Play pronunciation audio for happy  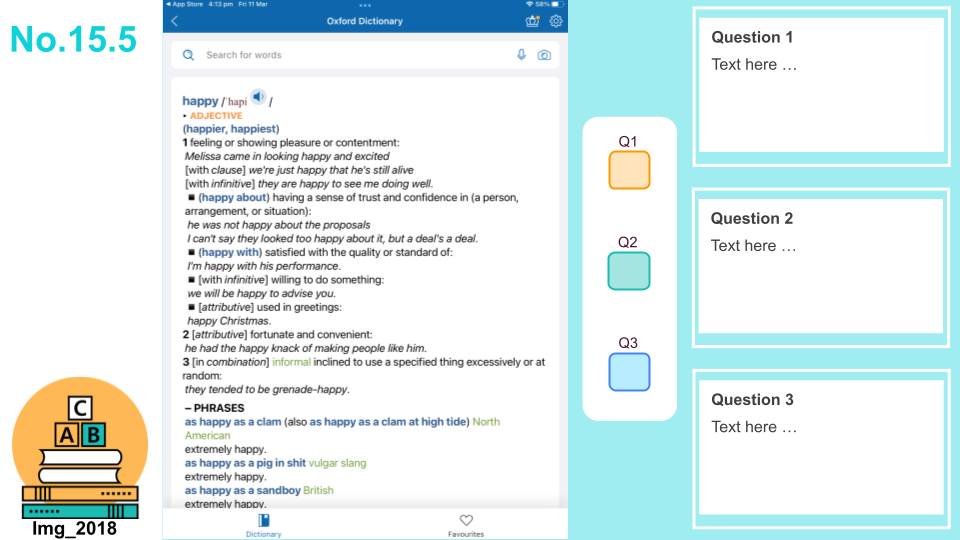pyautogui.click(x=258, y=97)
